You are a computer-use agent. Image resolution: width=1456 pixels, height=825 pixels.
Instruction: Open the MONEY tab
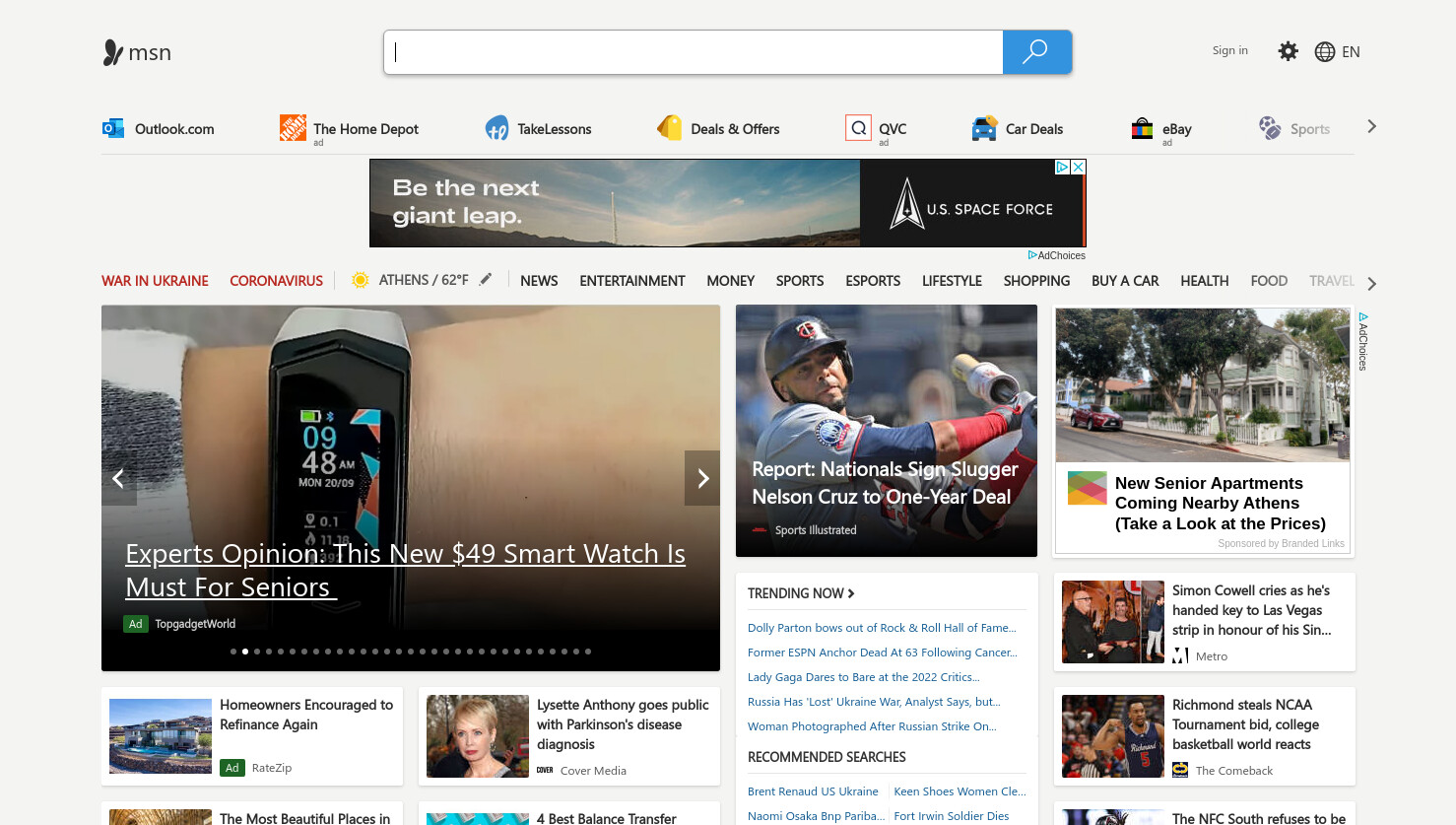point(731,281)
